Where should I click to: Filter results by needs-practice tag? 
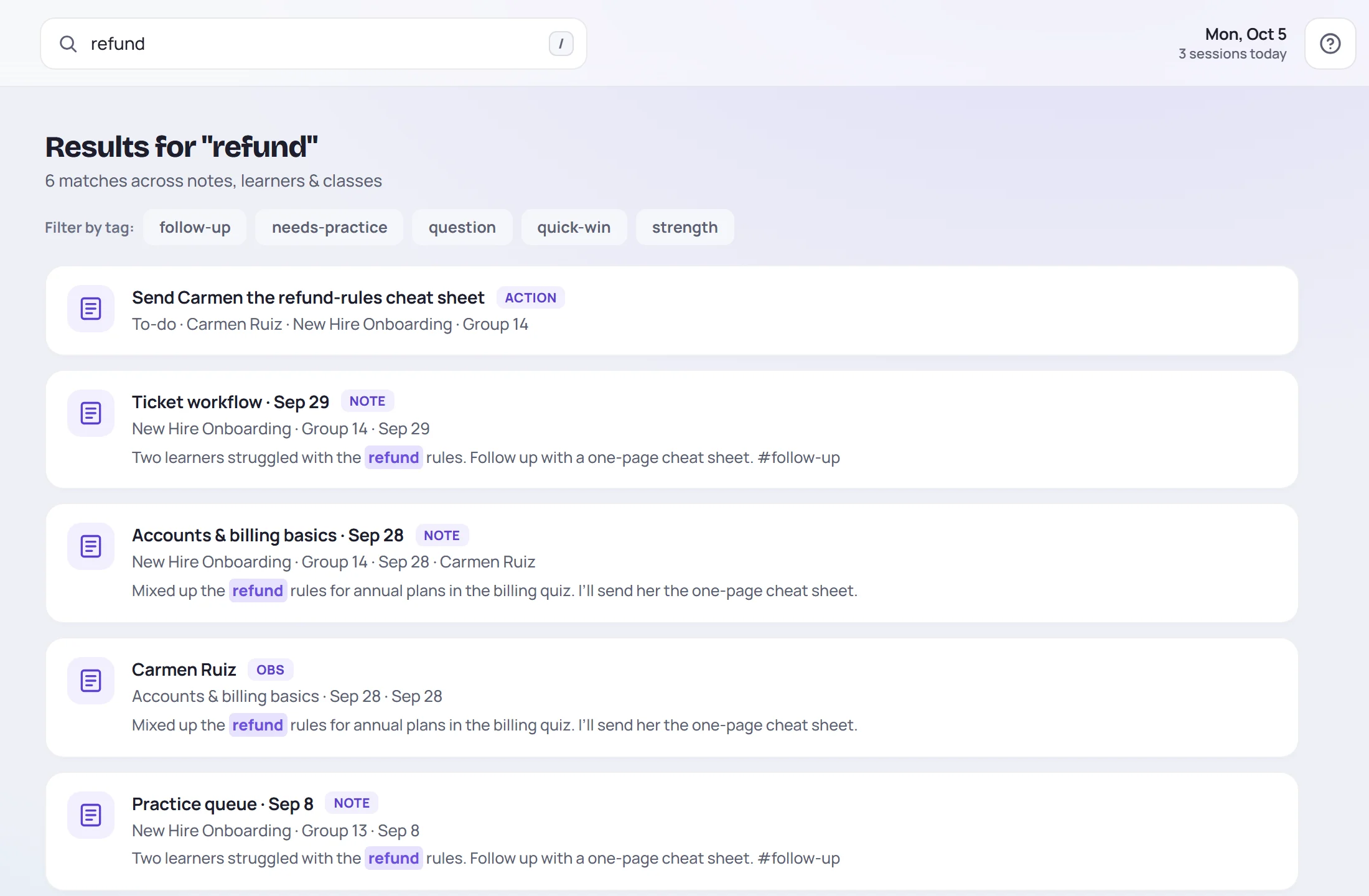pyautogui.click(x=329, y=227)
